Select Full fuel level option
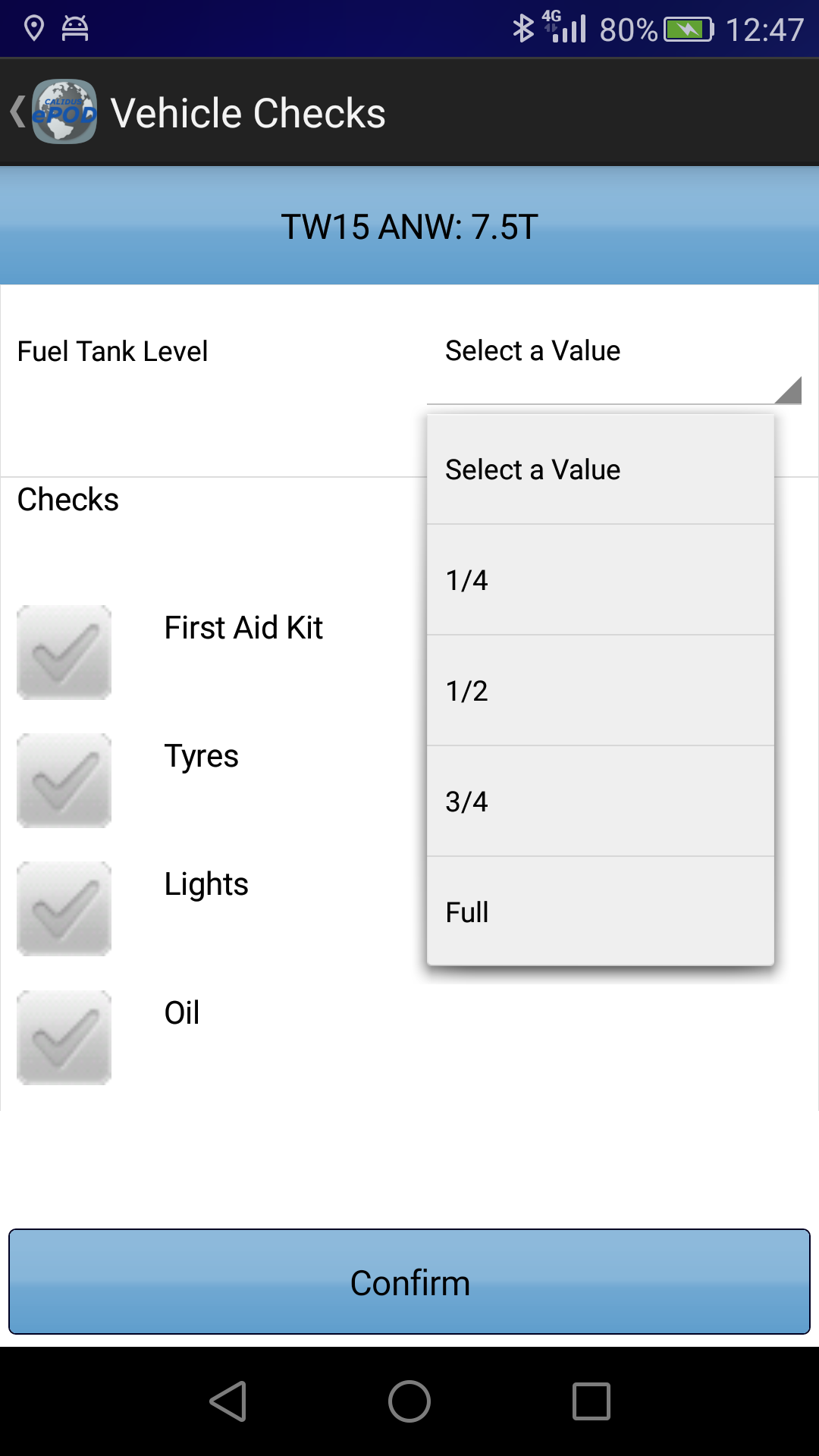The width and height of the screenshot is (819, 1456). tap(601, 912)
